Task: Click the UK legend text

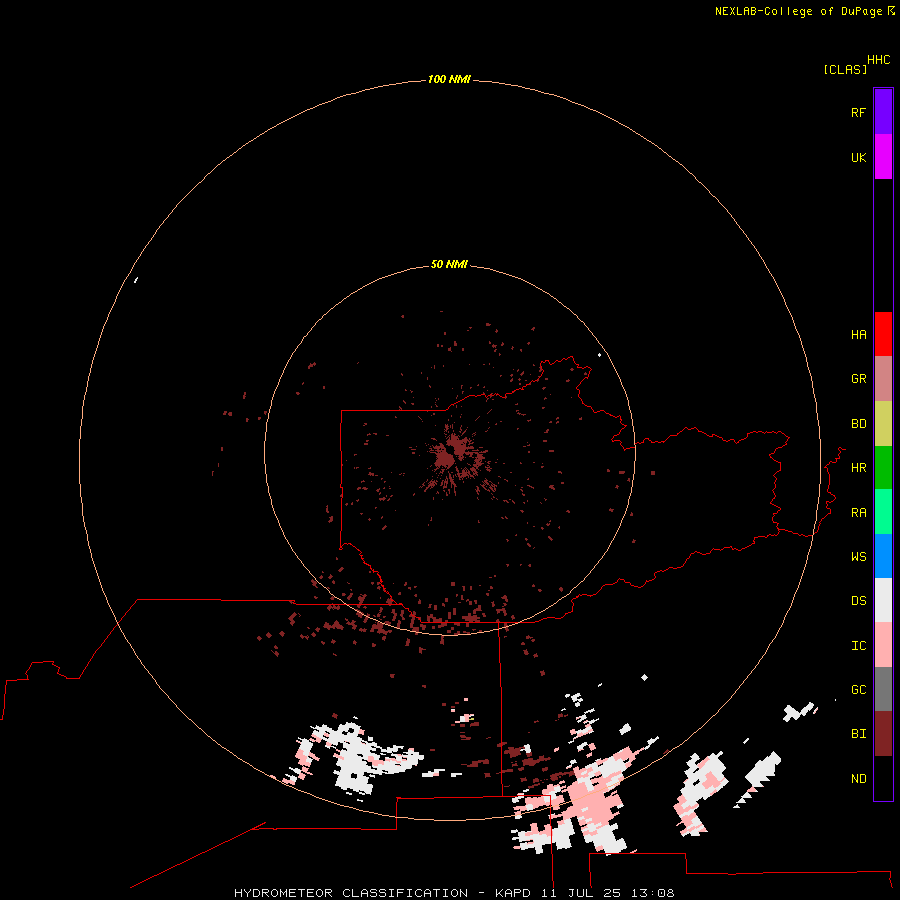Action: tap(858, 157)
